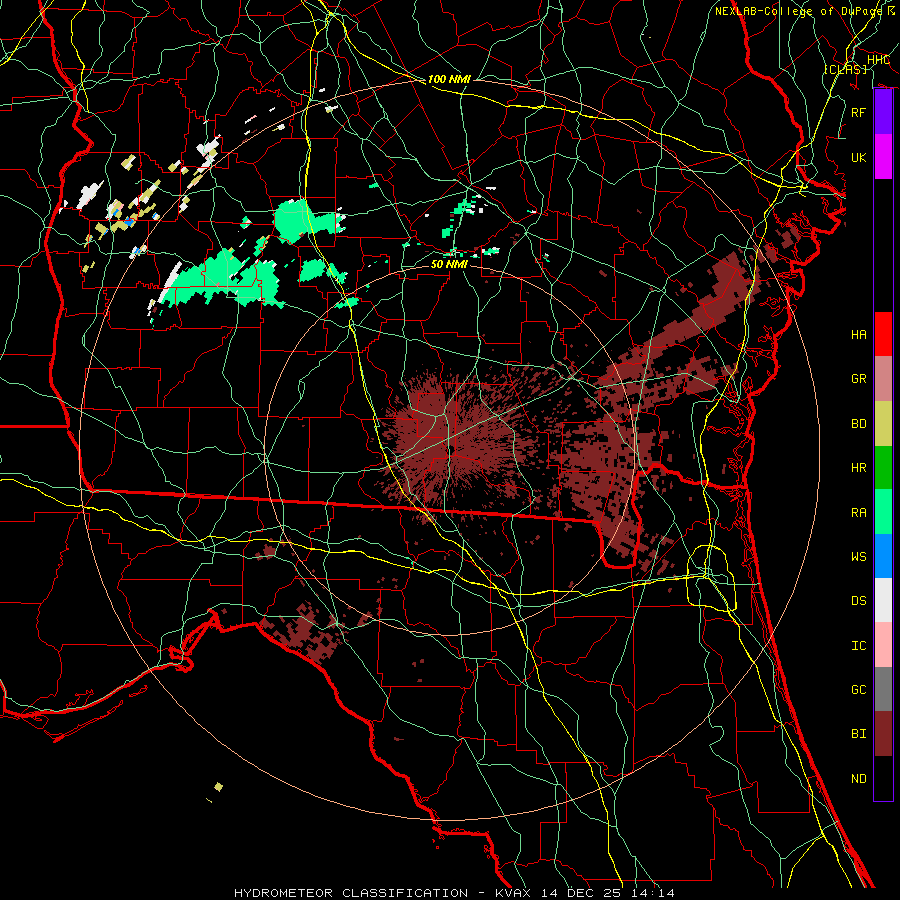Click the HR legend label
The height and width of the screenshot is (900, 900).
click(x=859, y=468)
